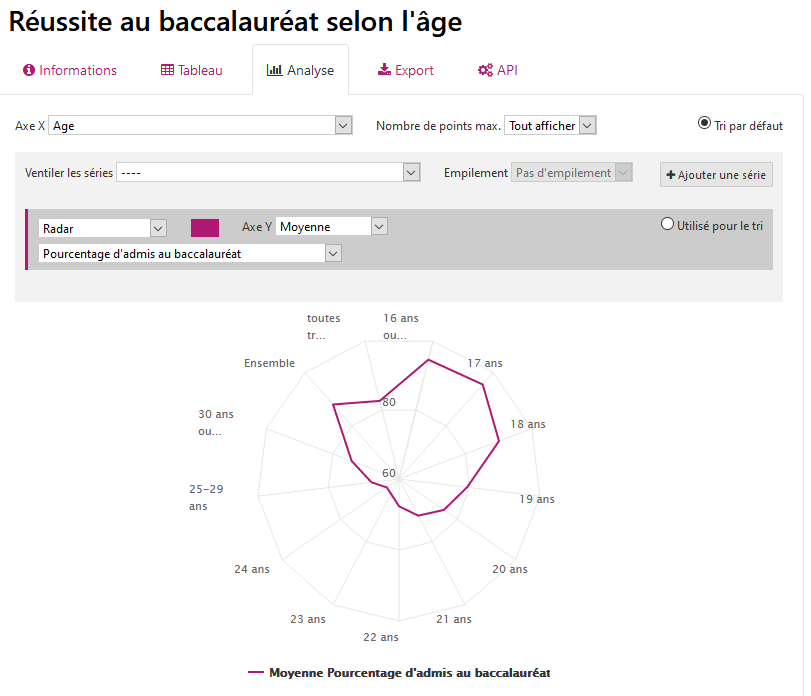Switch to the Tableau tab
Viewport: 811px width, 696px height.
(x=192, y=71)
